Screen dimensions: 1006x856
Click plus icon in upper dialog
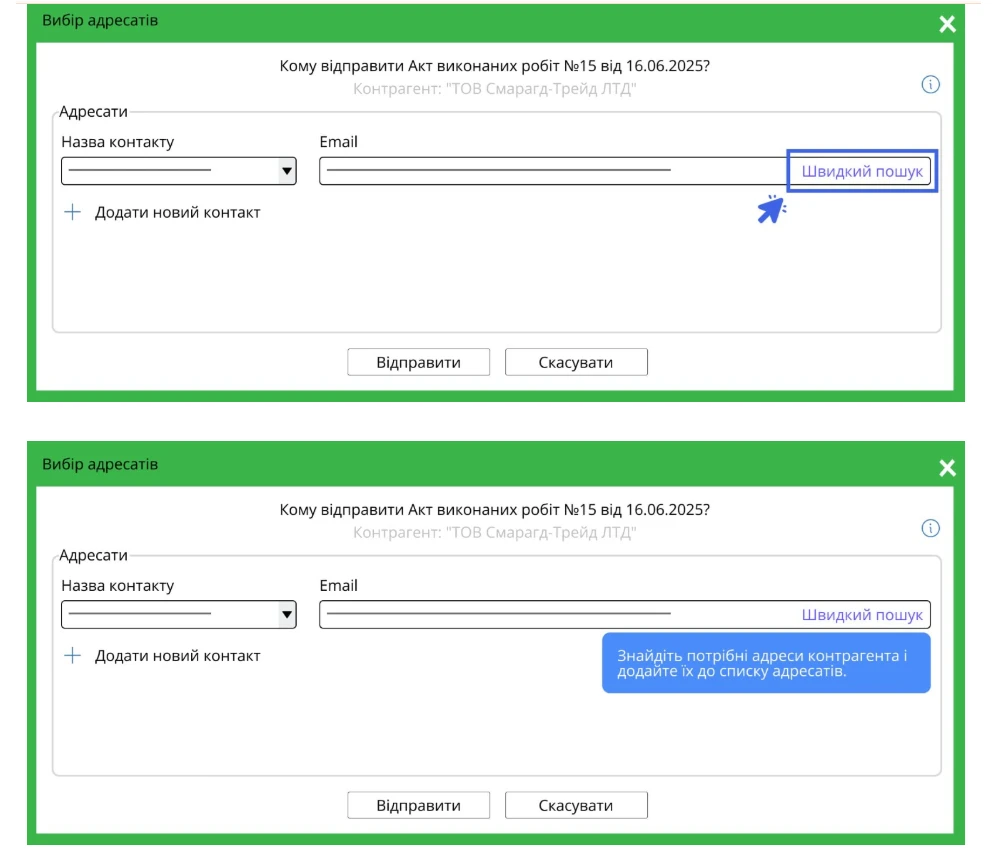coord(72,212)
